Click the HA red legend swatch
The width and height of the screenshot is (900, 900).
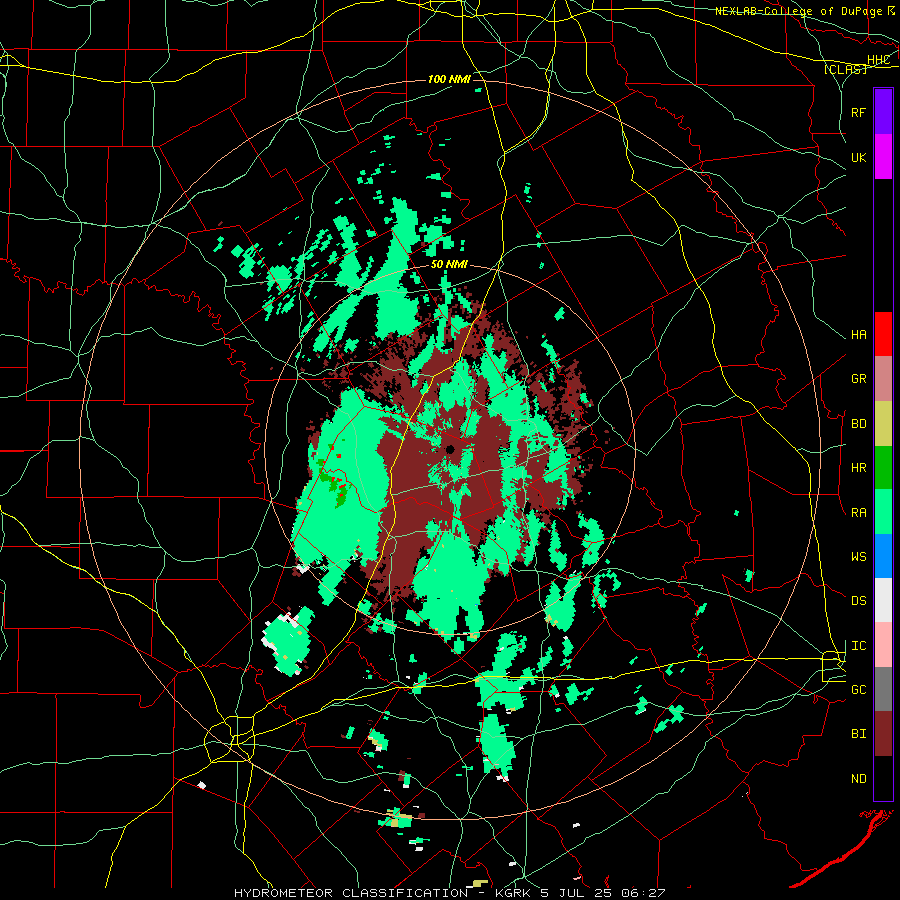point(883,334)
